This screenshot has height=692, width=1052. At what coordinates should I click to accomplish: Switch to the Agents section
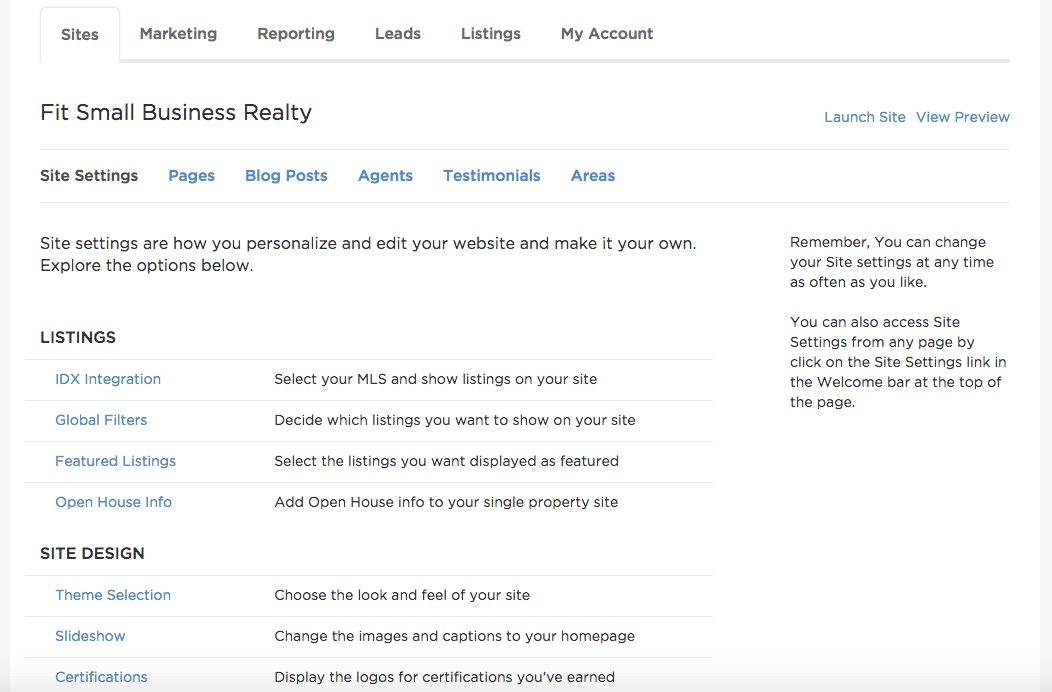(385, 175)
